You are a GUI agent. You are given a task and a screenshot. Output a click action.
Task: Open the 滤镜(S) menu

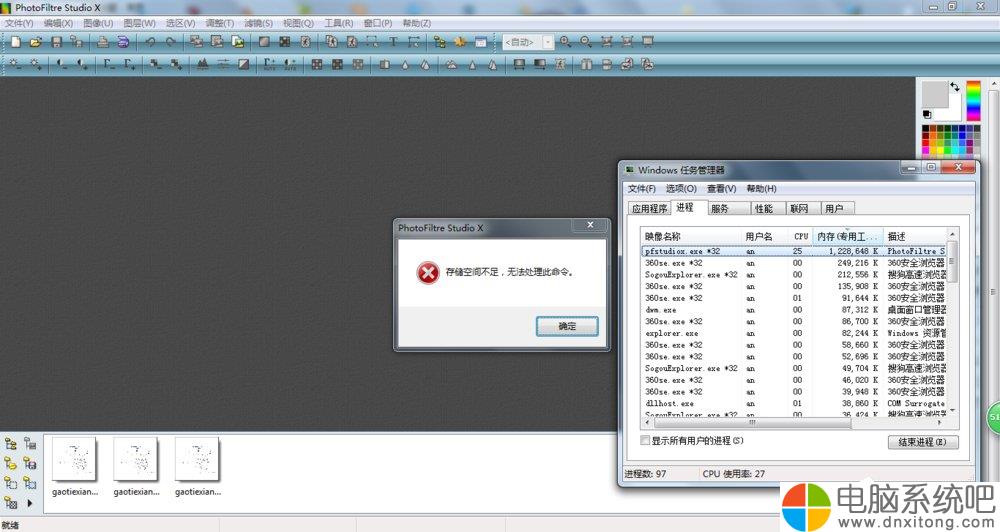(258, 23)
